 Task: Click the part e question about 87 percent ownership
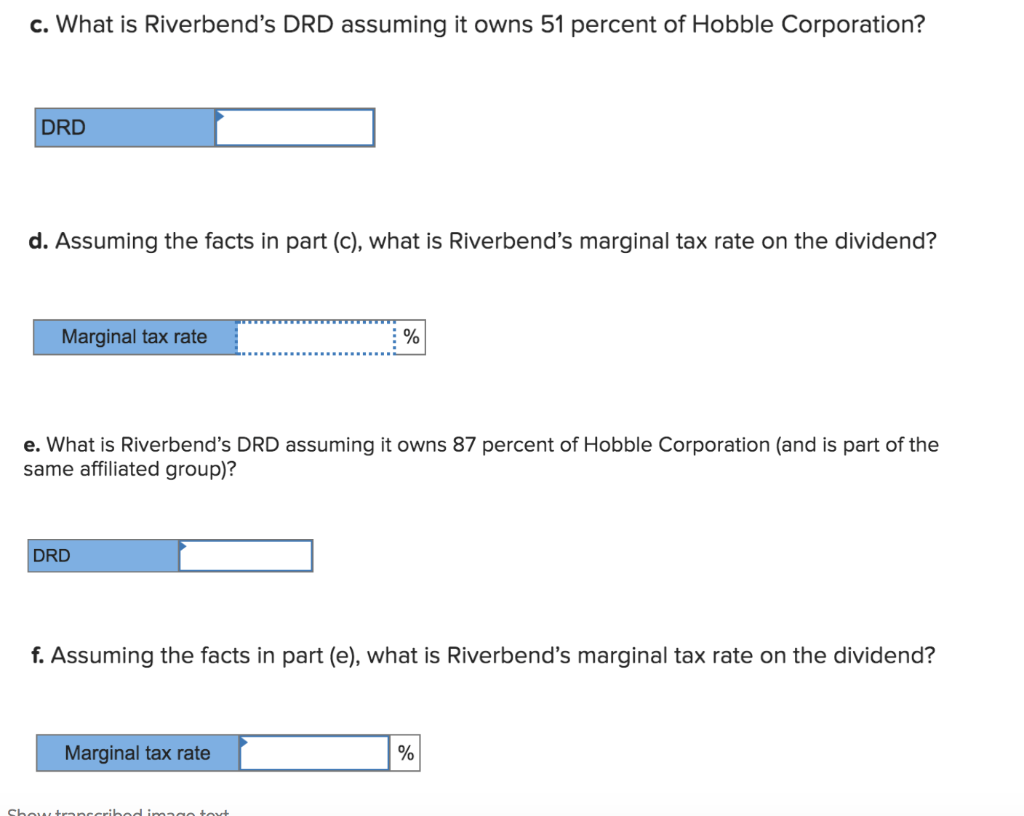[480, 445]
